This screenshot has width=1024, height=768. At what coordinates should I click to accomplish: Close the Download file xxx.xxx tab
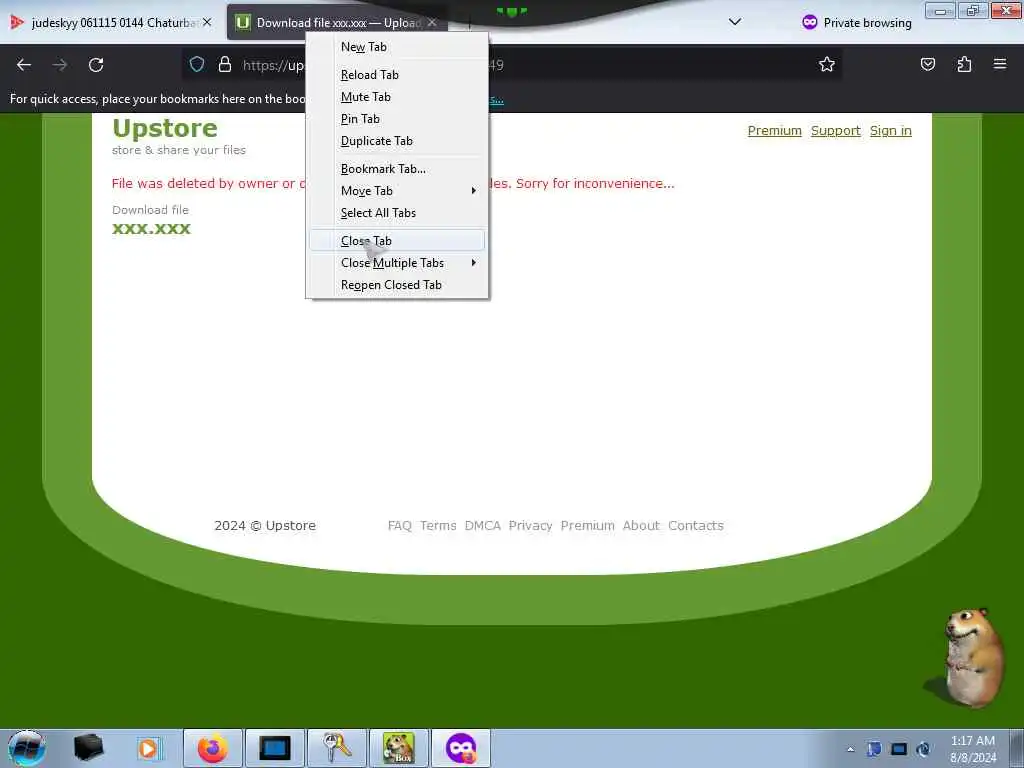click(432, 22)
